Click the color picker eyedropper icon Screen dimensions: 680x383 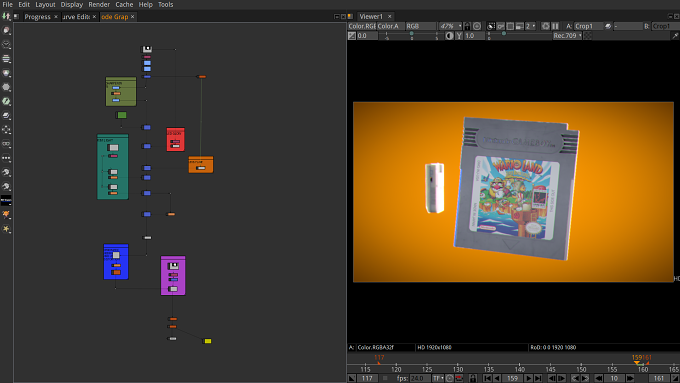pos(675,36)
